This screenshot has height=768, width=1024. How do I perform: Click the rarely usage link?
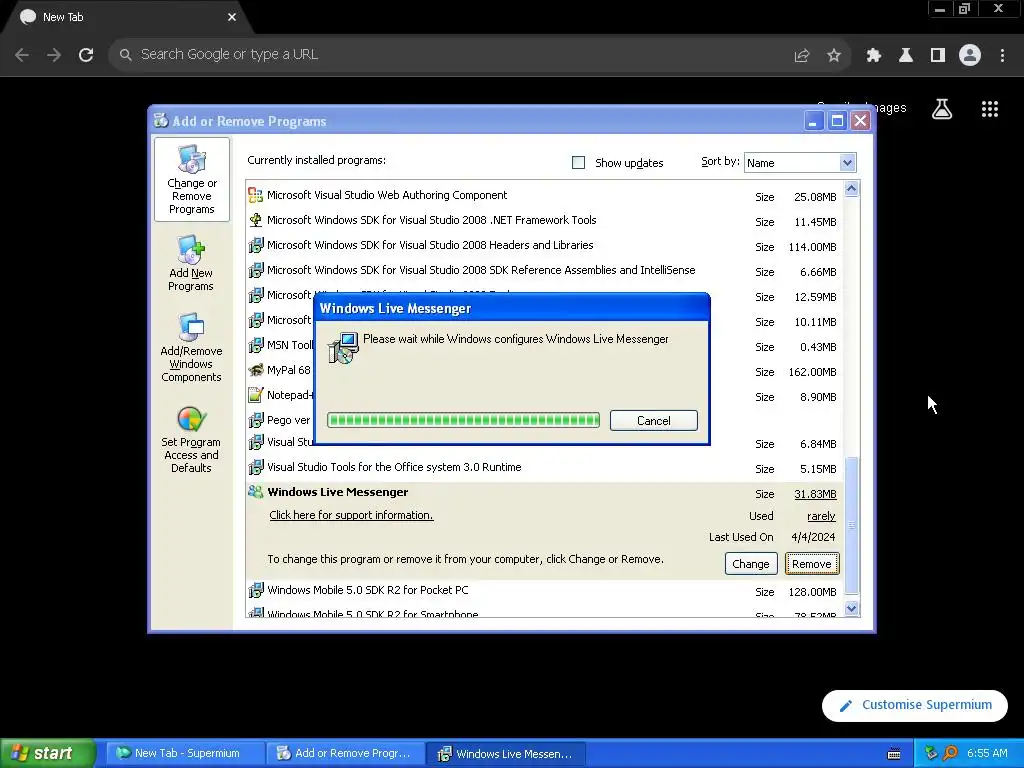(x=821, y=516)
